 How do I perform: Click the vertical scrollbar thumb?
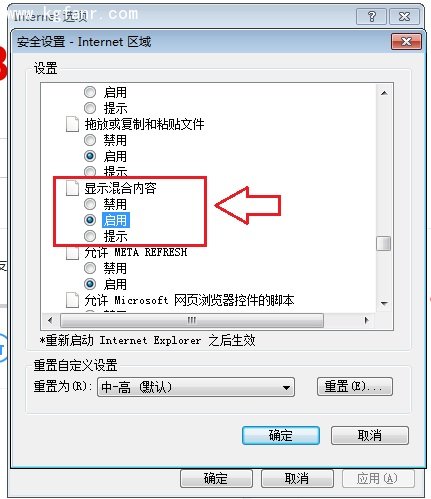[384, 243]
